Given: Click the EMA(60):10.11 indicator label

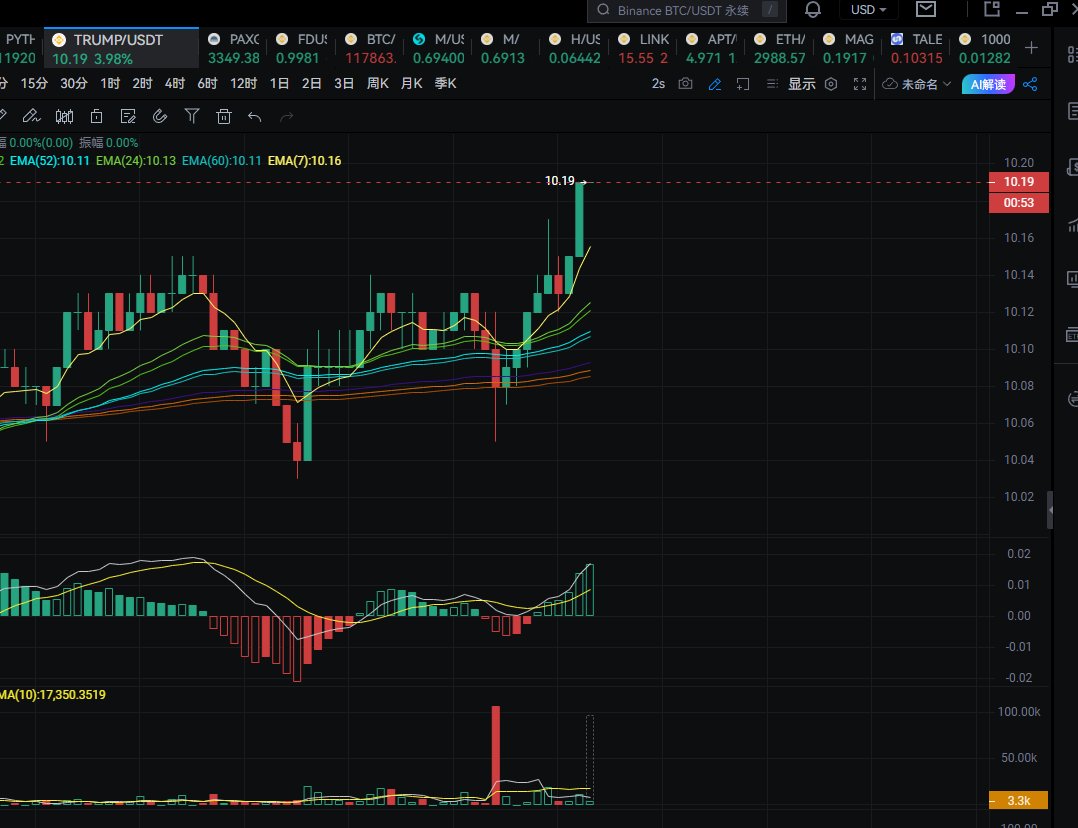Looking at the screenshot, I should click(x=221, y=161).
